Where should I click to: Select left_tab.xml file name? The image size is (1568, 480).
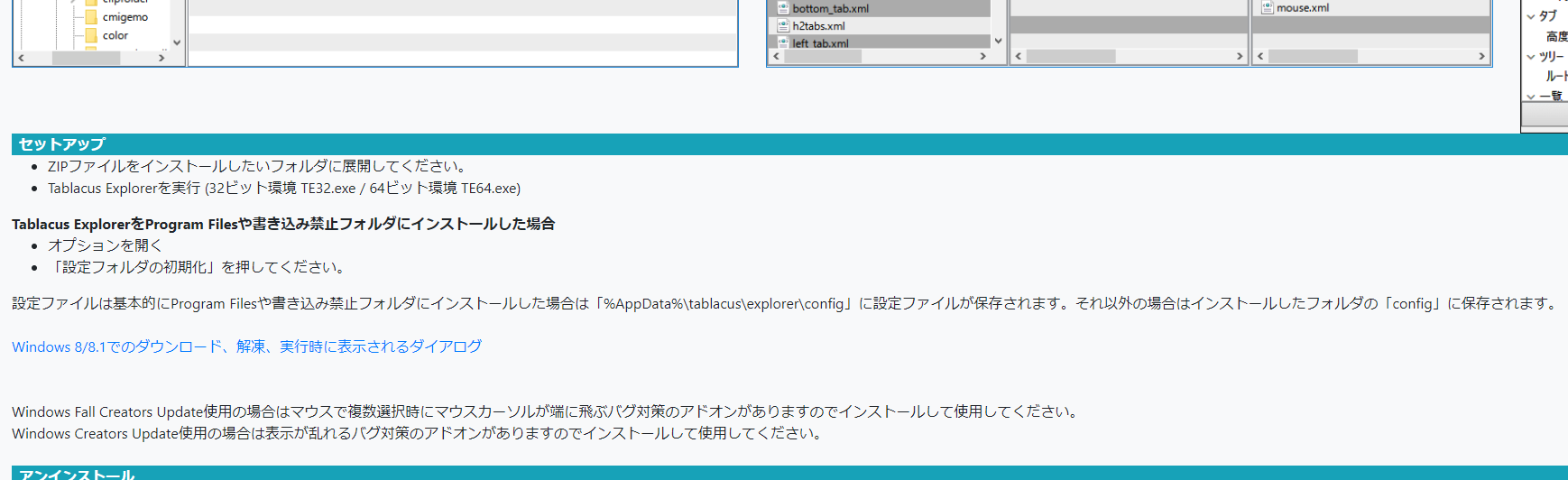pos(821,43)
